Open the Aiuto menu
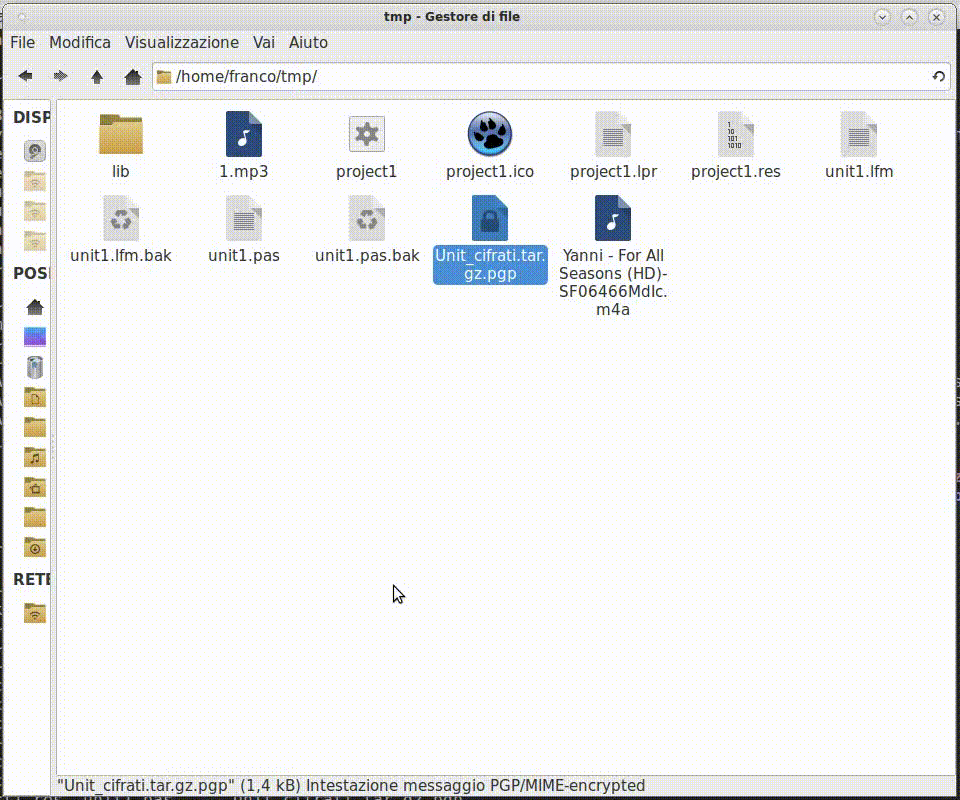 pyautogui.click(x=308, y=42)
